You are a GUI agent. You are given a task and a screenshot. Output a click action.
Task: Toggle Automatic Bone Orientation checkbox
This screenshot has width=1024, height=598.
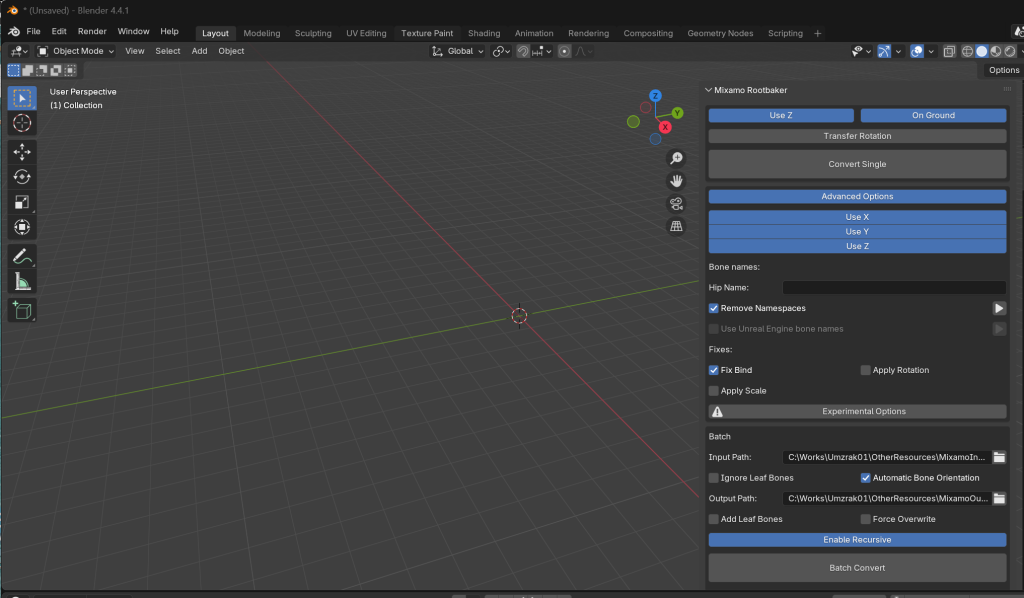(x=865, y=478)
